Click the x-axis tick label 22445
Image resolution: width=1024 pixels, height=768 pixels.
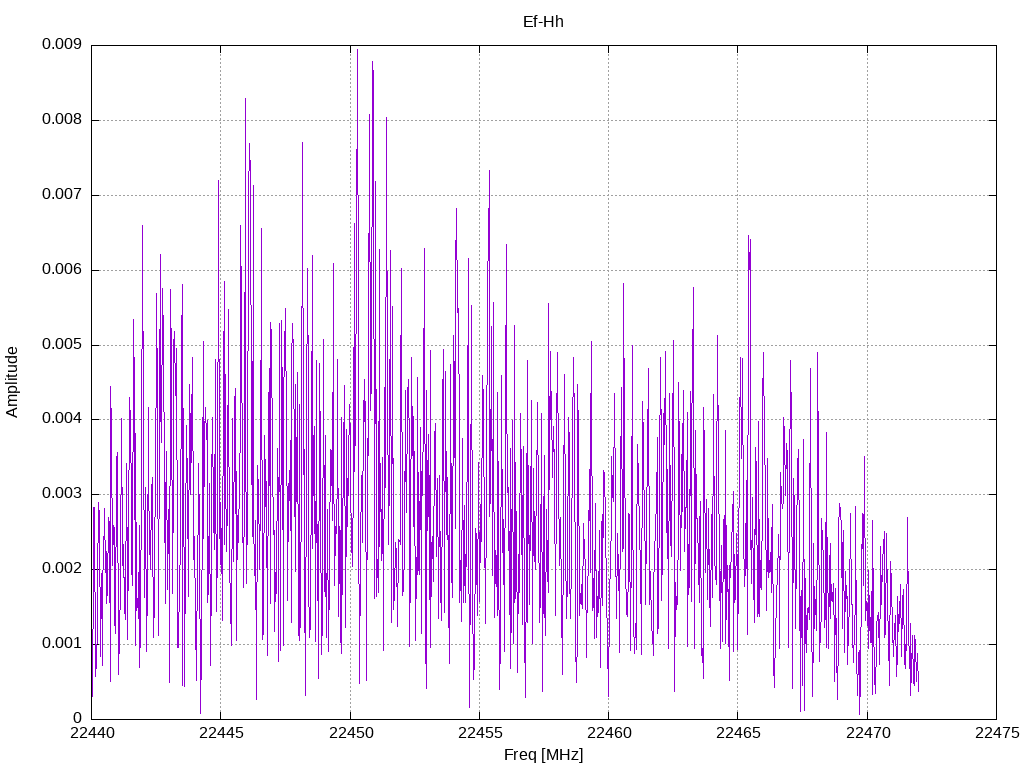221,733
